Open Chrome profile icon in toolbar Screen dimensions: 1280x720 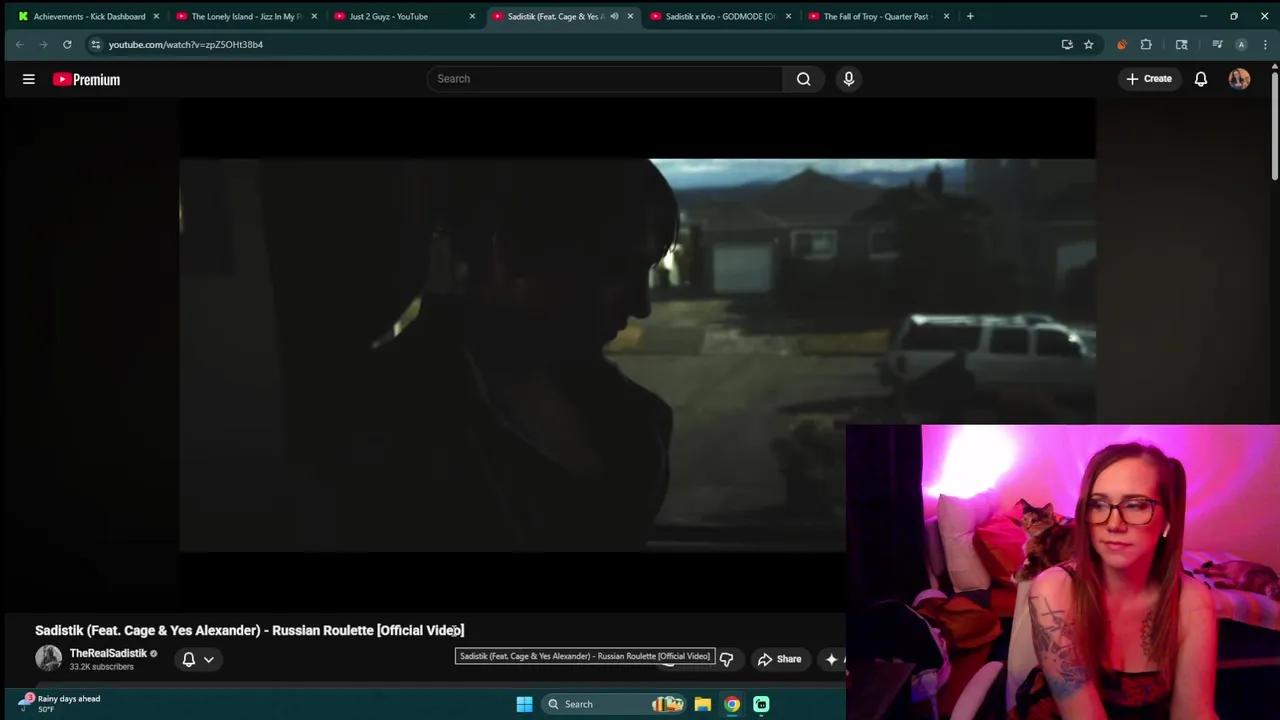point(1241,44)
